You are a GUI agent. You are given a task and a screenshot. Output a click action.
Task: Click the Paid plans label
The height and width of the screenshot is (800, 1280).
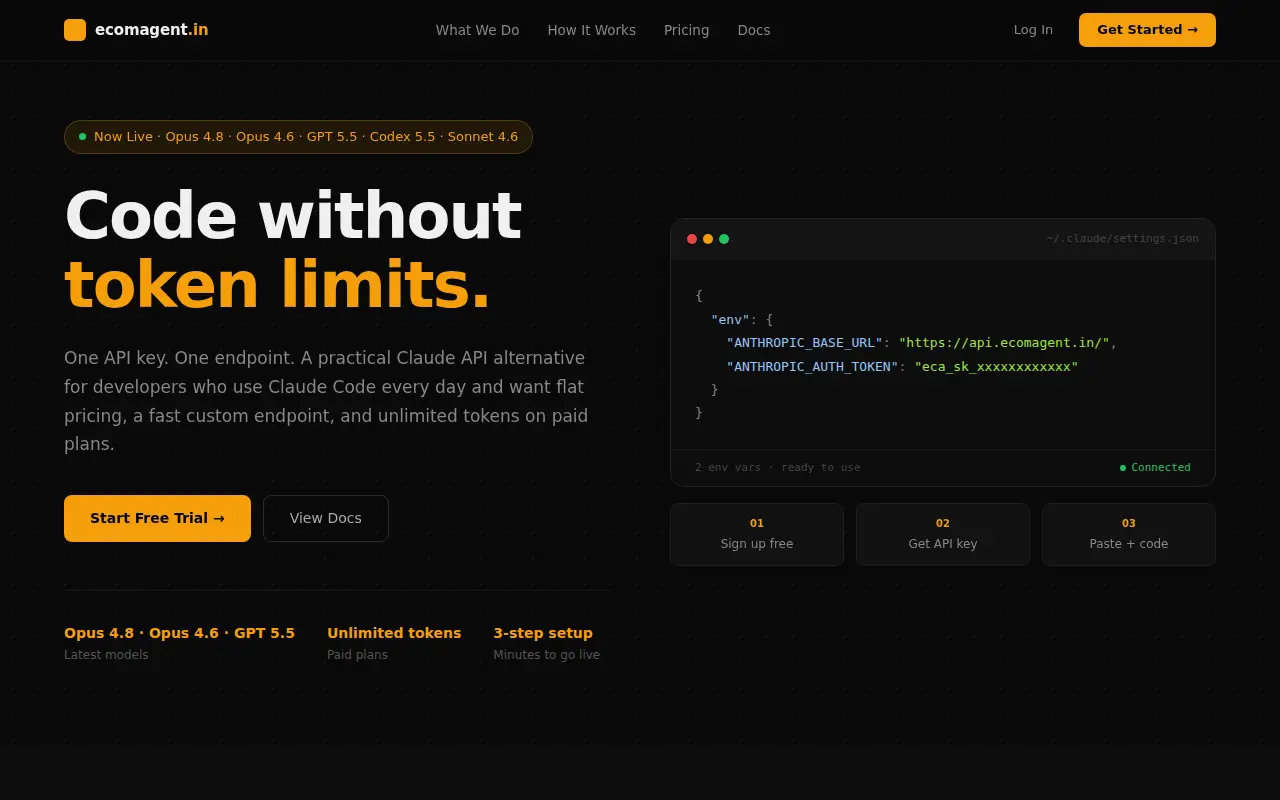357,655
